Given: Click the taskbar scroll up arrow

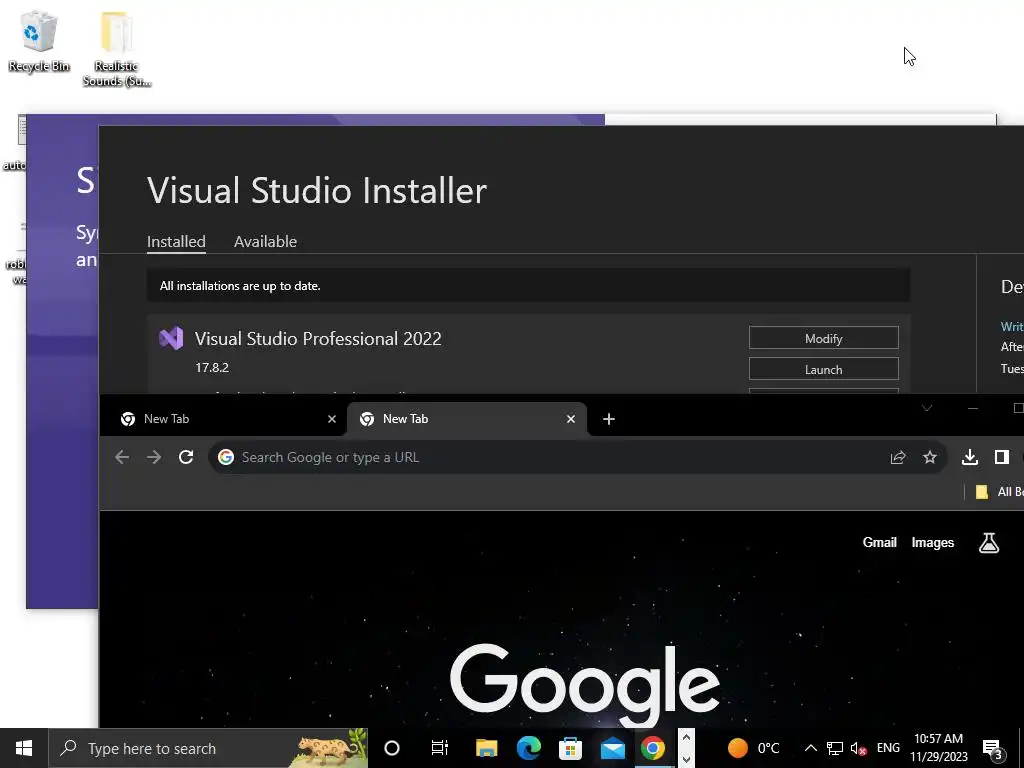Looking at the screenshot, I should tap(686, 737).
